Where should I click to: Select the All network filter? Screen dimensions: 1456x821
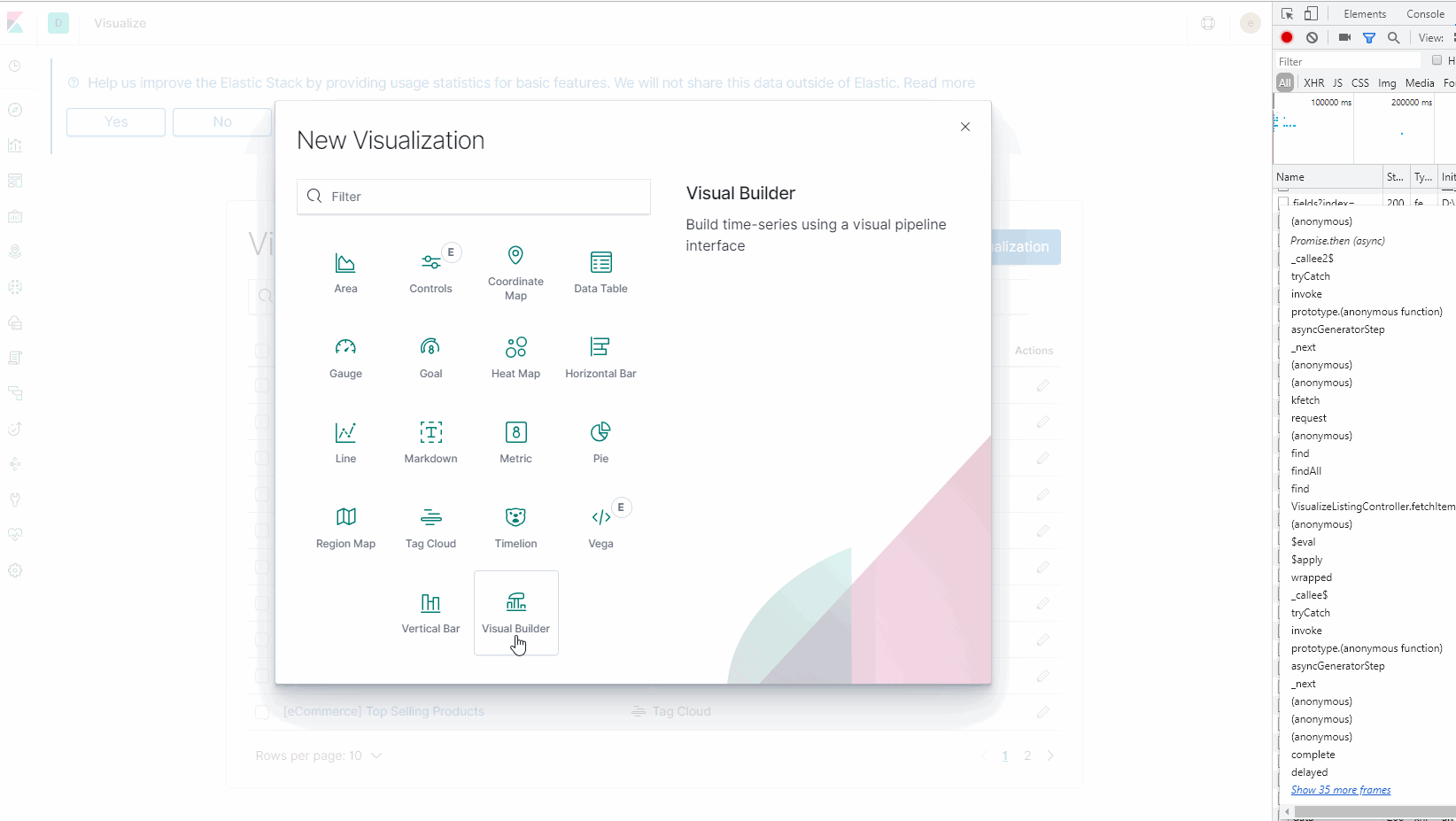[1285, 82]
